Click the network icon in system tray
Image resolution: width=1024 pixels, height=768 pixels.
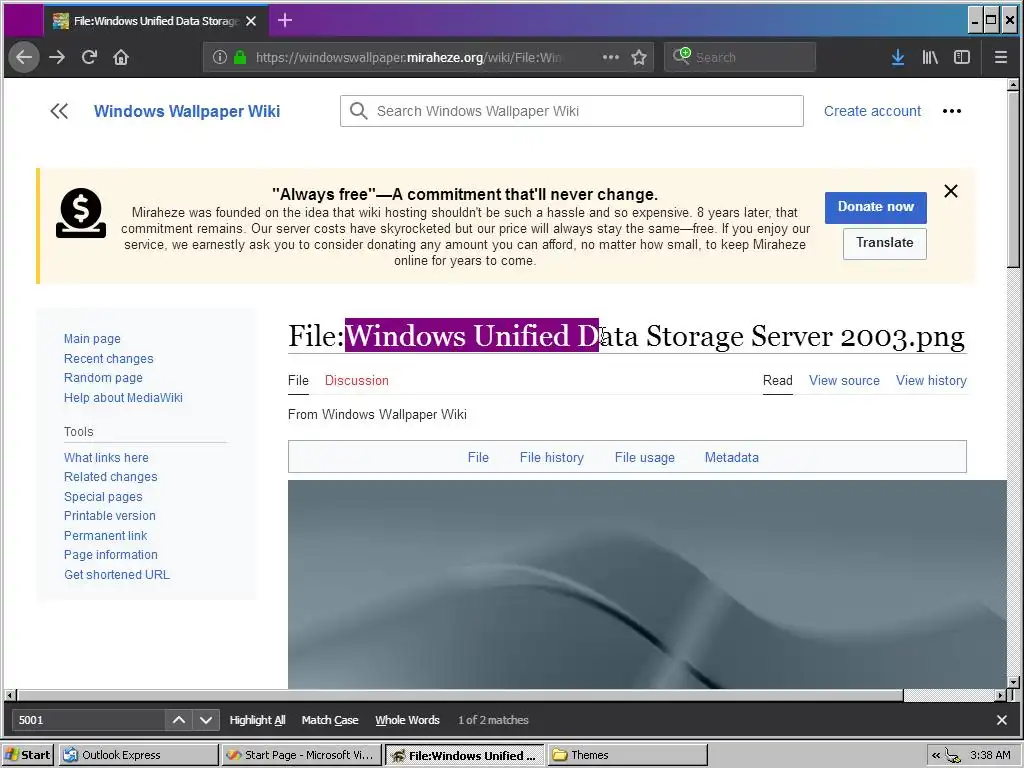pyautogui.click(x=953, y=756)
